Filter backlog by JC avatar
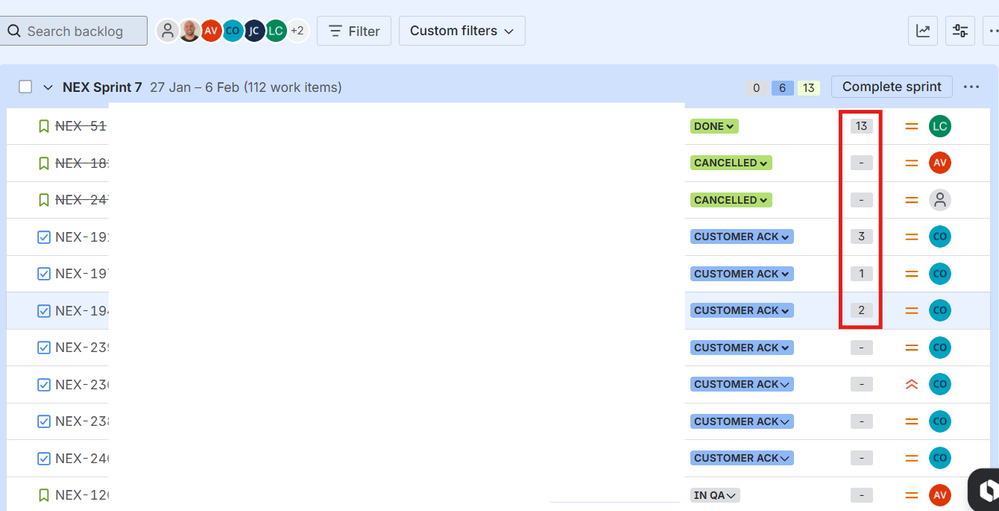999x511 pixels. tap(254, 31)
